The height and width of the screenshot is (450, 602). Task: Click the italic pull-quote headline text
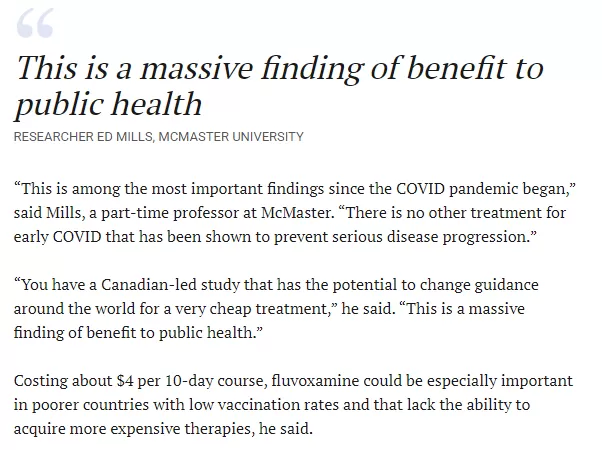point(279,86)
